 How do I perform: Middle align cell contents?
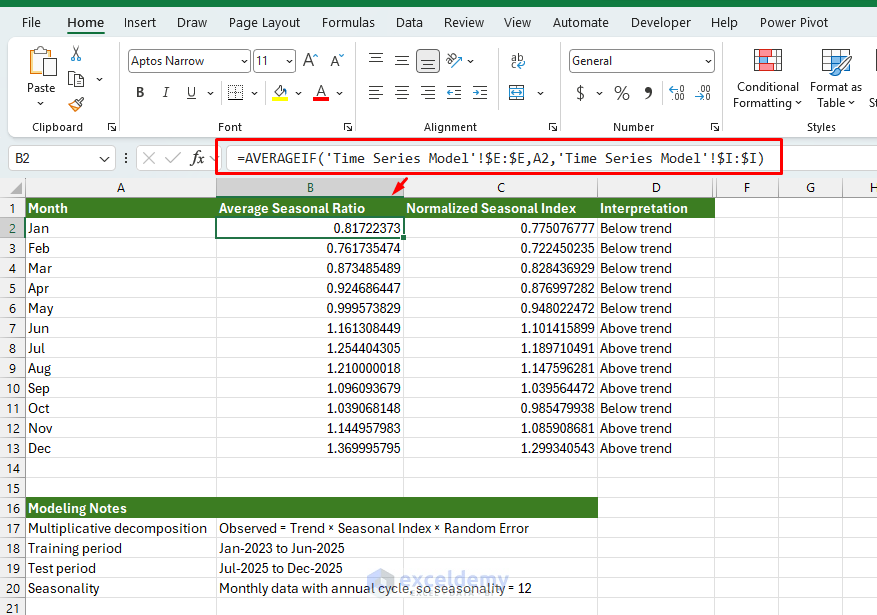tap(402, 60)
